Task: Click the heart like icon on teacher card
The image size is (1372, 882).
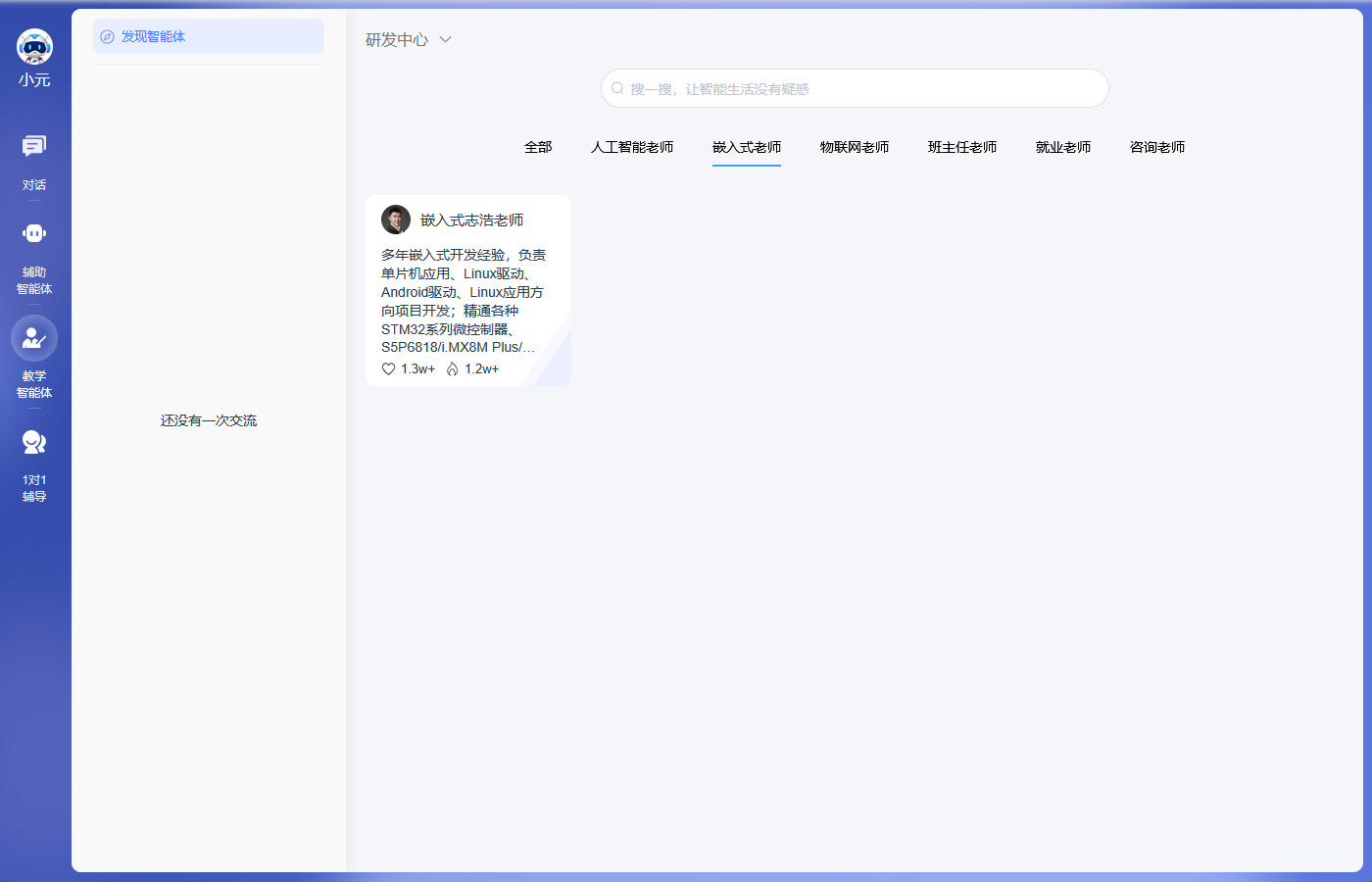Action: (388, 369)
